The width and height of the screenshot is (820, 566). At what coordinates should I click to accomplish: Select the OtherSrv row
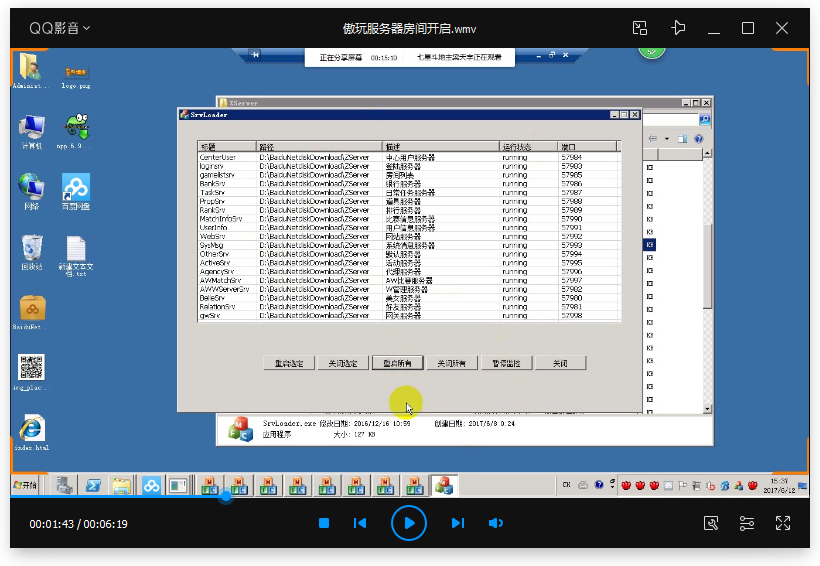pos(408,254)
